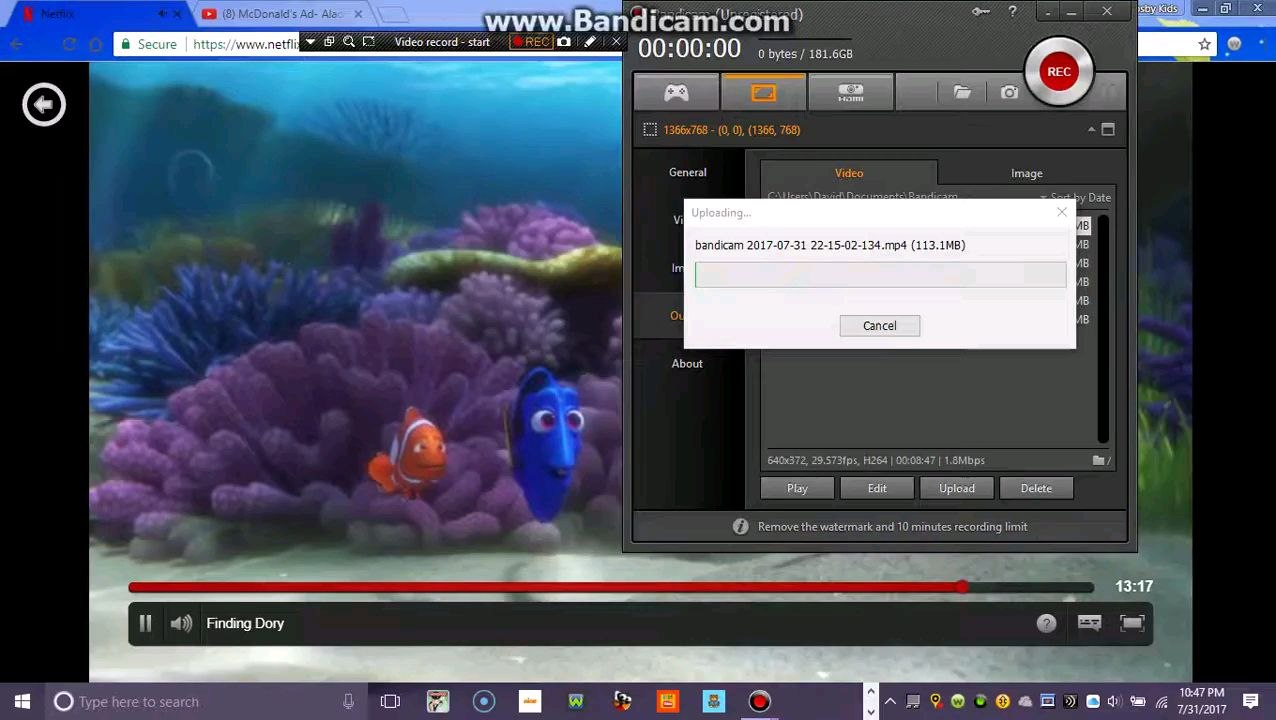Open Task View on the taskbar
The image size is (1276, 720).
tap(390, 702)
